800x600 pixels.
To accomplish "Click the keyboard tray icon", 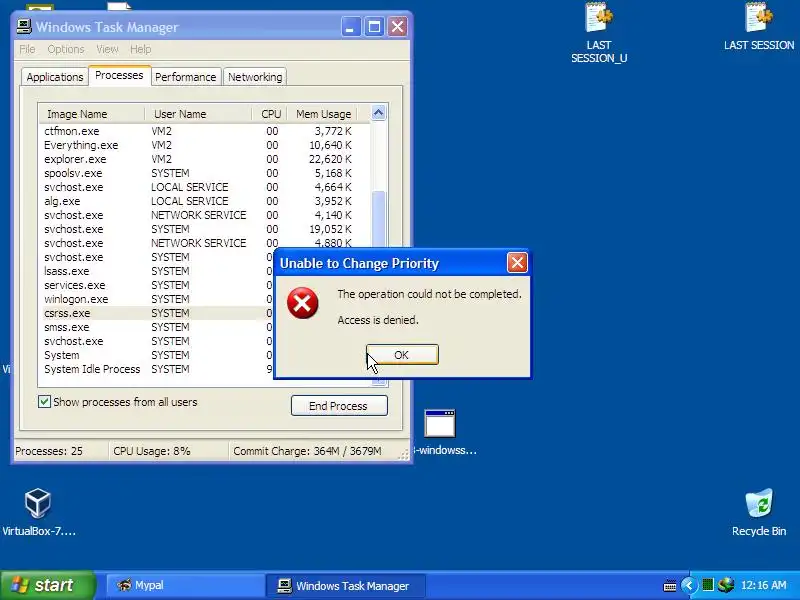I will (670, 586).
